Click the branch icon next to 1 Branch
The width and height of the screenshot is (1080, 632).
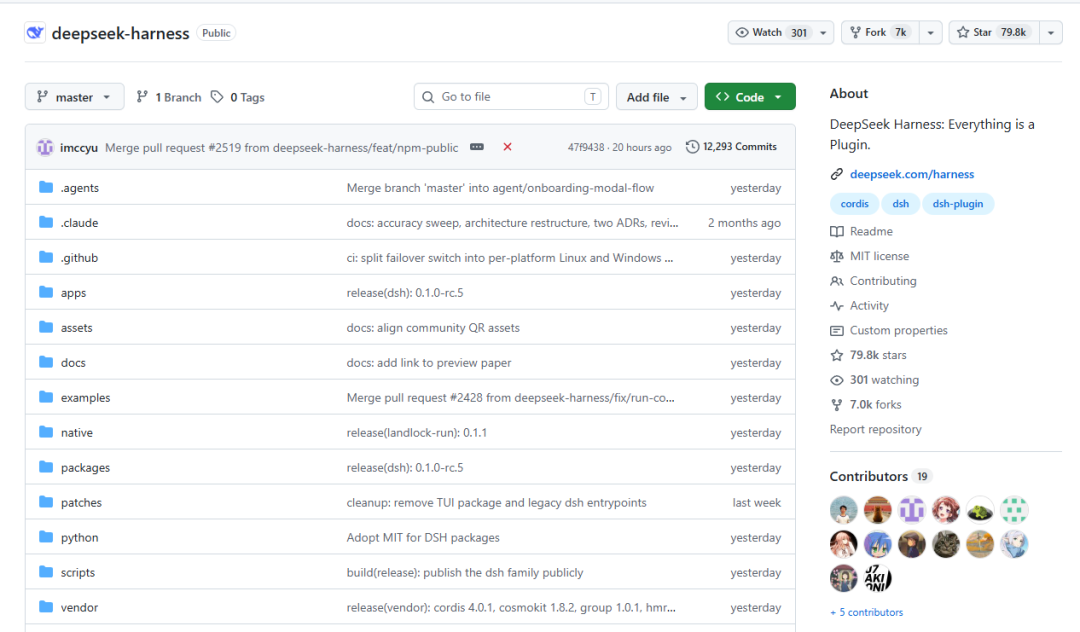pos(142,97)
